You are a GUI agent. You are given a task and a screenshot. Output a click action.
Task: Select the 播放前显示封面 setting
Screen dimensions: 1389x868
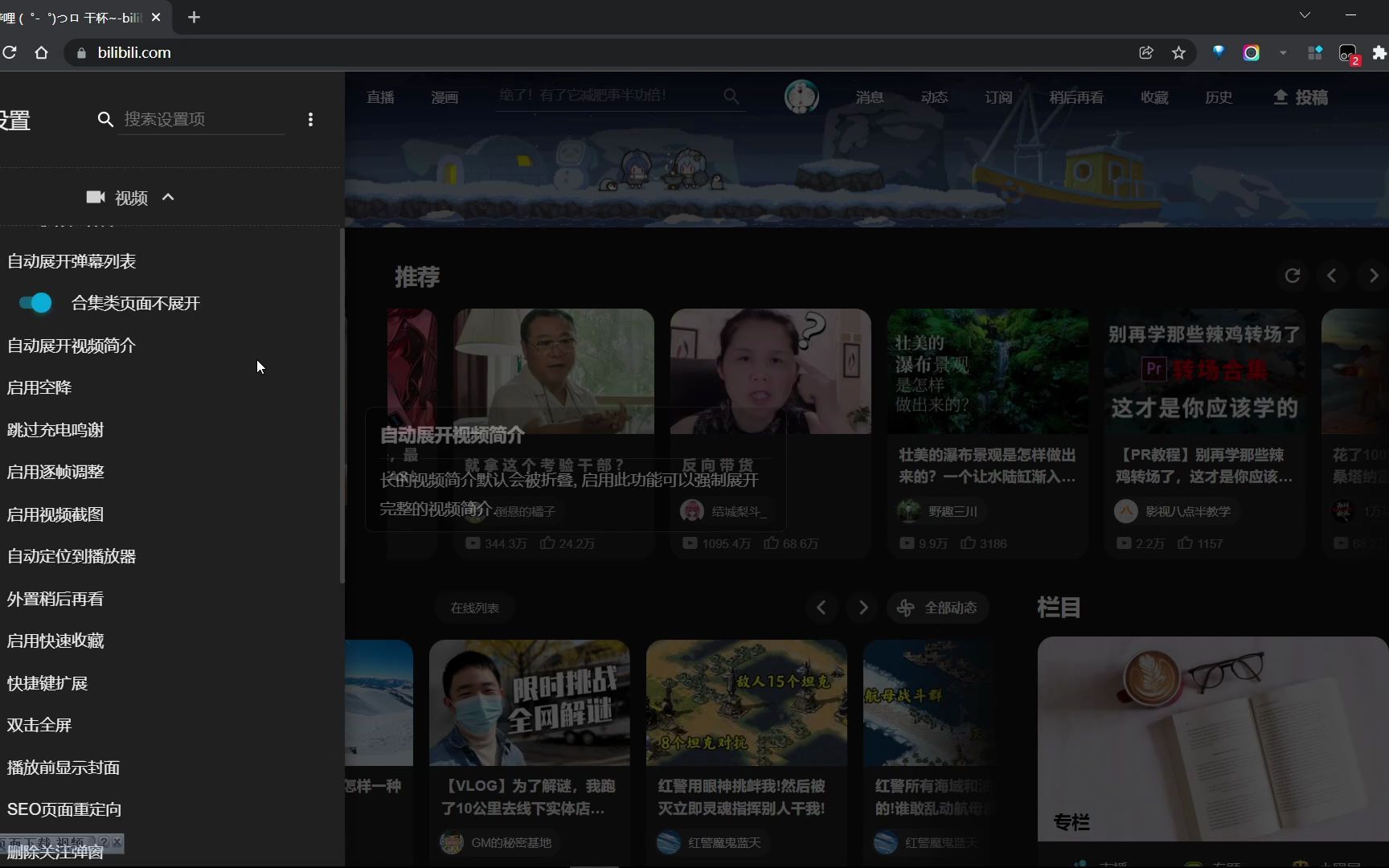tap(64, 768)
